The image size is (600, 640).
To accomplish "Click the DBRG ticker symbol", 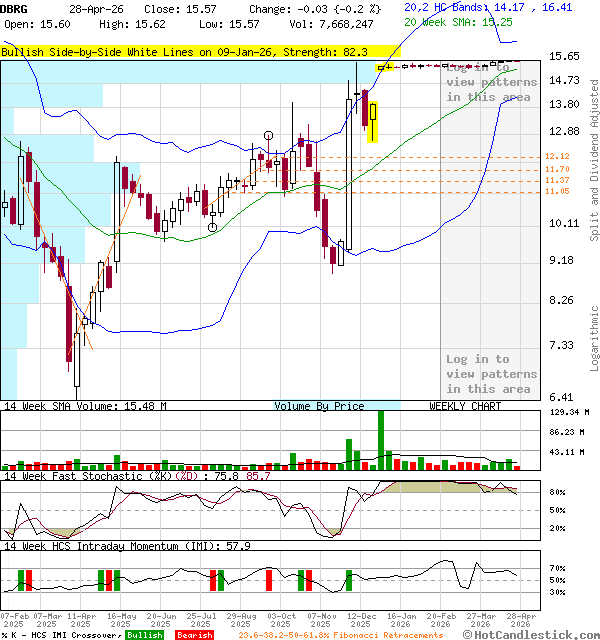I will click(x=16, y=8).
